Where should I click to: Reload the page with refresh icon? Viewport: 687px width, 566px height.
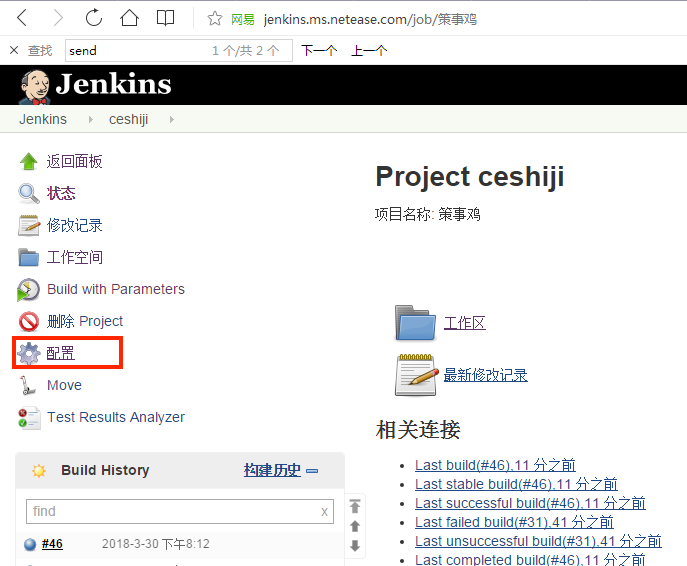pyautogui.click(x=94, y=18)
